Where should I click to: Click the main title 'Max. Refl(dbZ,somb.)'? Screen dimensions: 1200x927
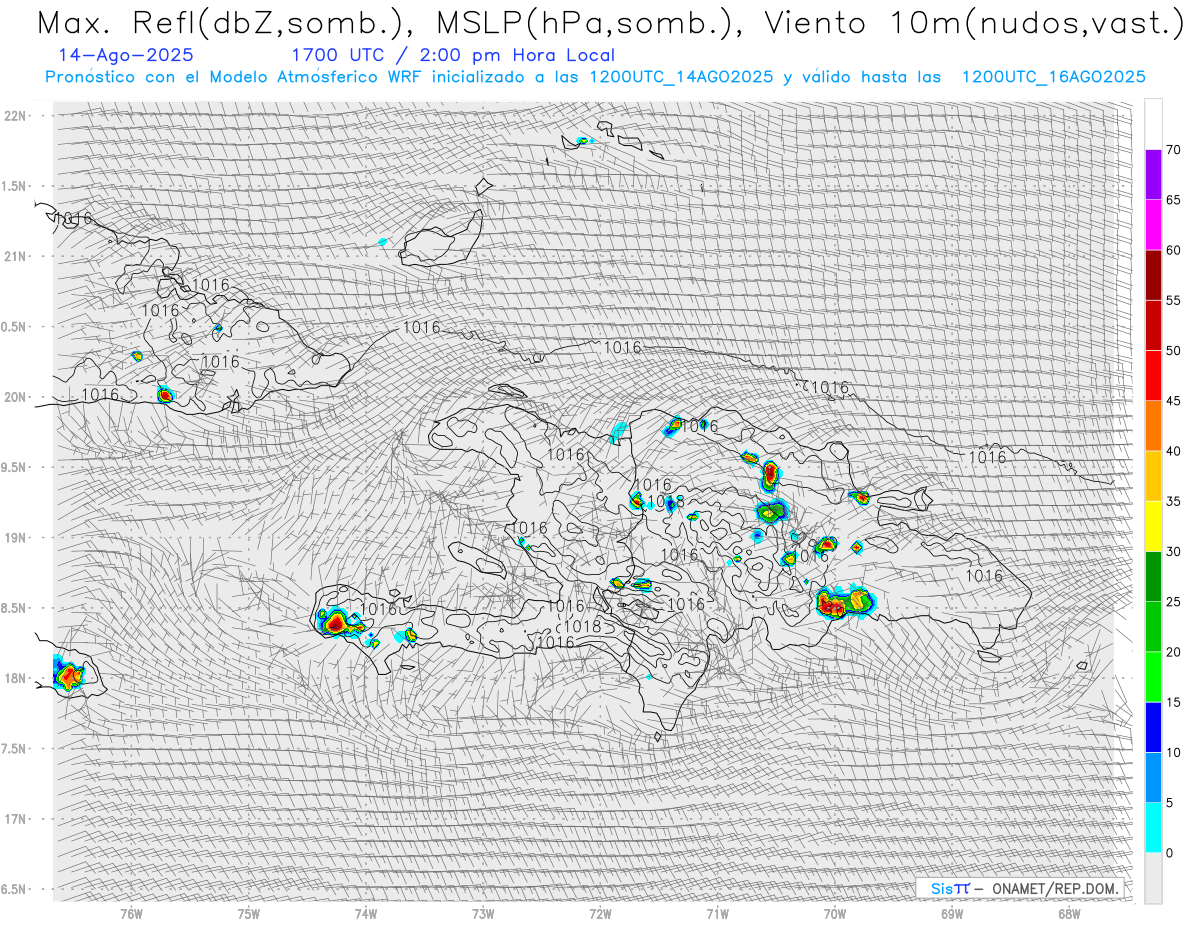[x=225, y=23]
